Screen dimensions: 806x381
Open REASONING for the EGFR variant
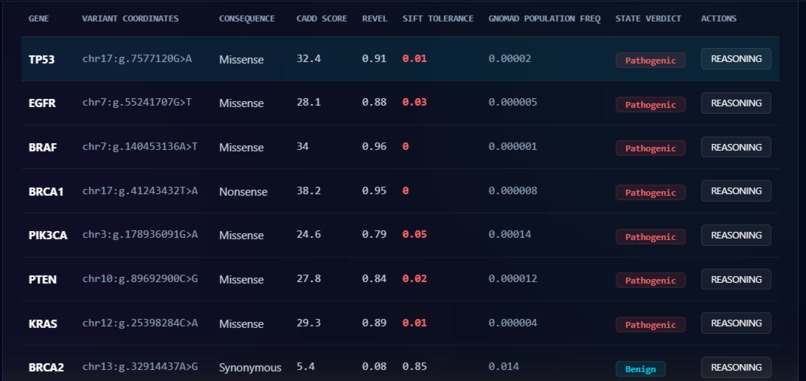(736, 103)
